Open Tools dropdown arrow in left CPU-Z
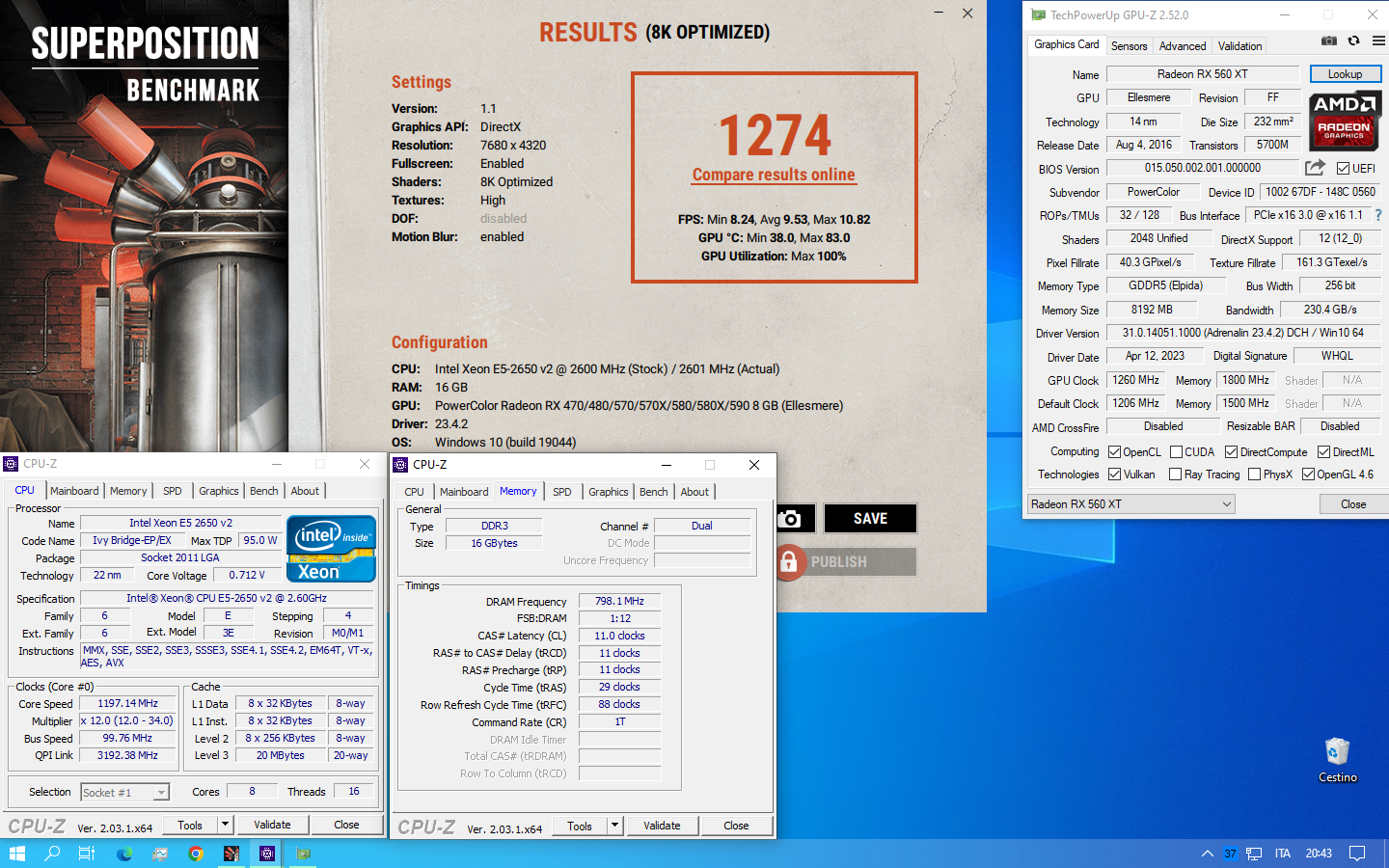This screenshot has width=1389, height=868. [225, 825]
